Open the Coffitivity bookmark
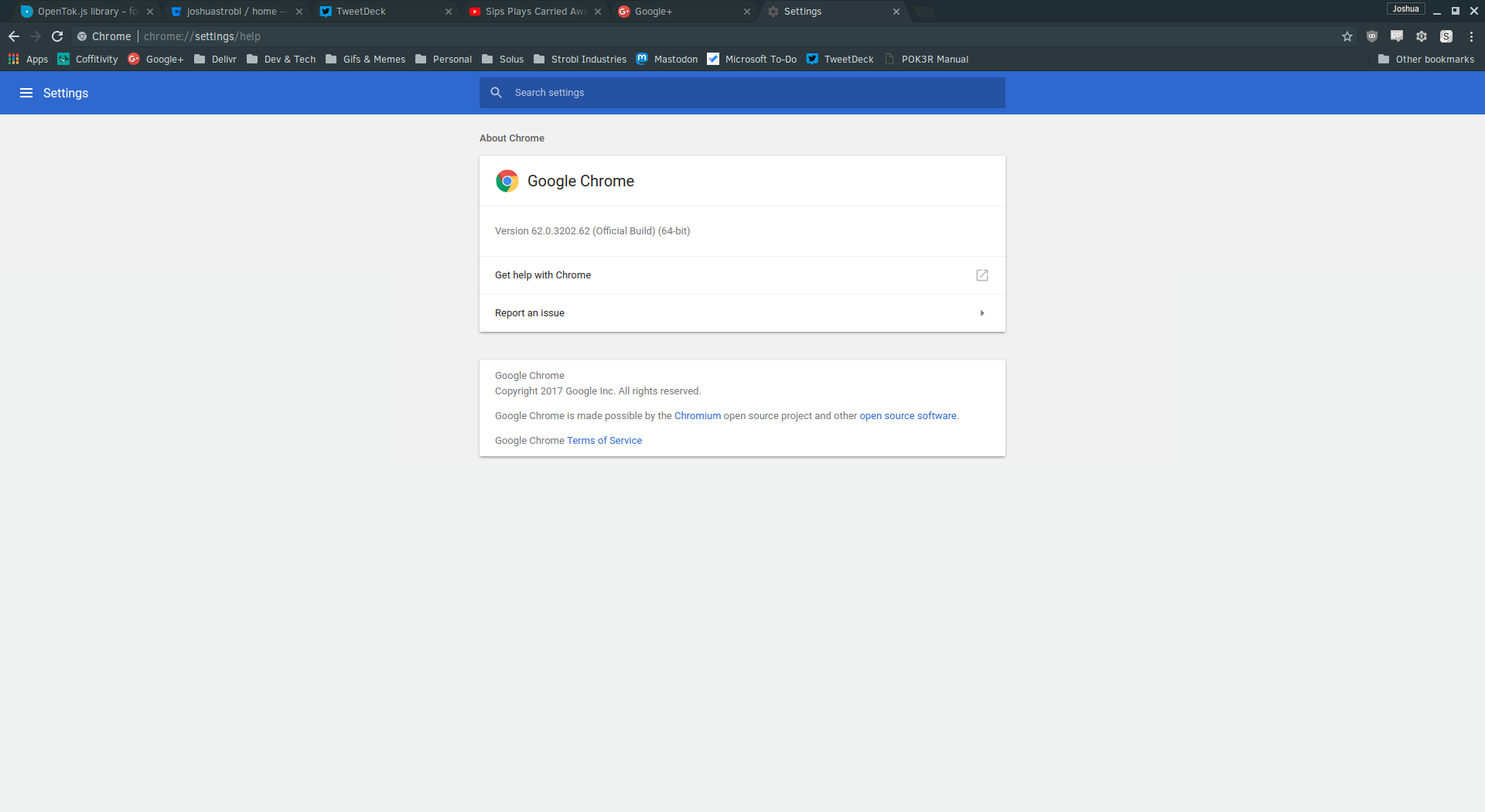The height and width of the screenshot is (812, 1485). coord(88,60)
